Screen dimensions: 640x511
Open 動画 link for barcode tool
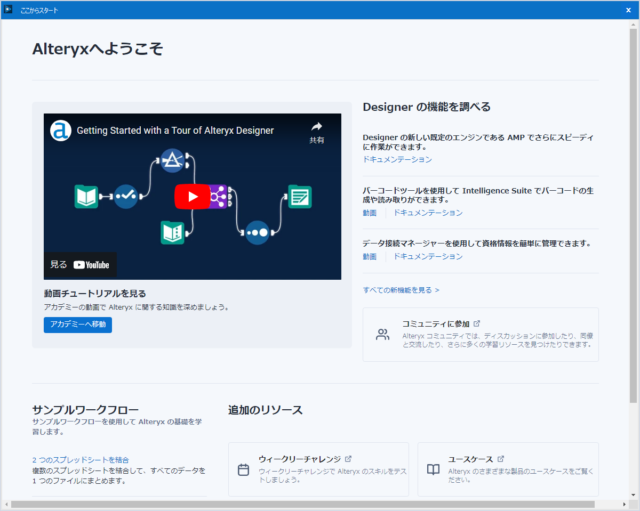click(369, 213)
